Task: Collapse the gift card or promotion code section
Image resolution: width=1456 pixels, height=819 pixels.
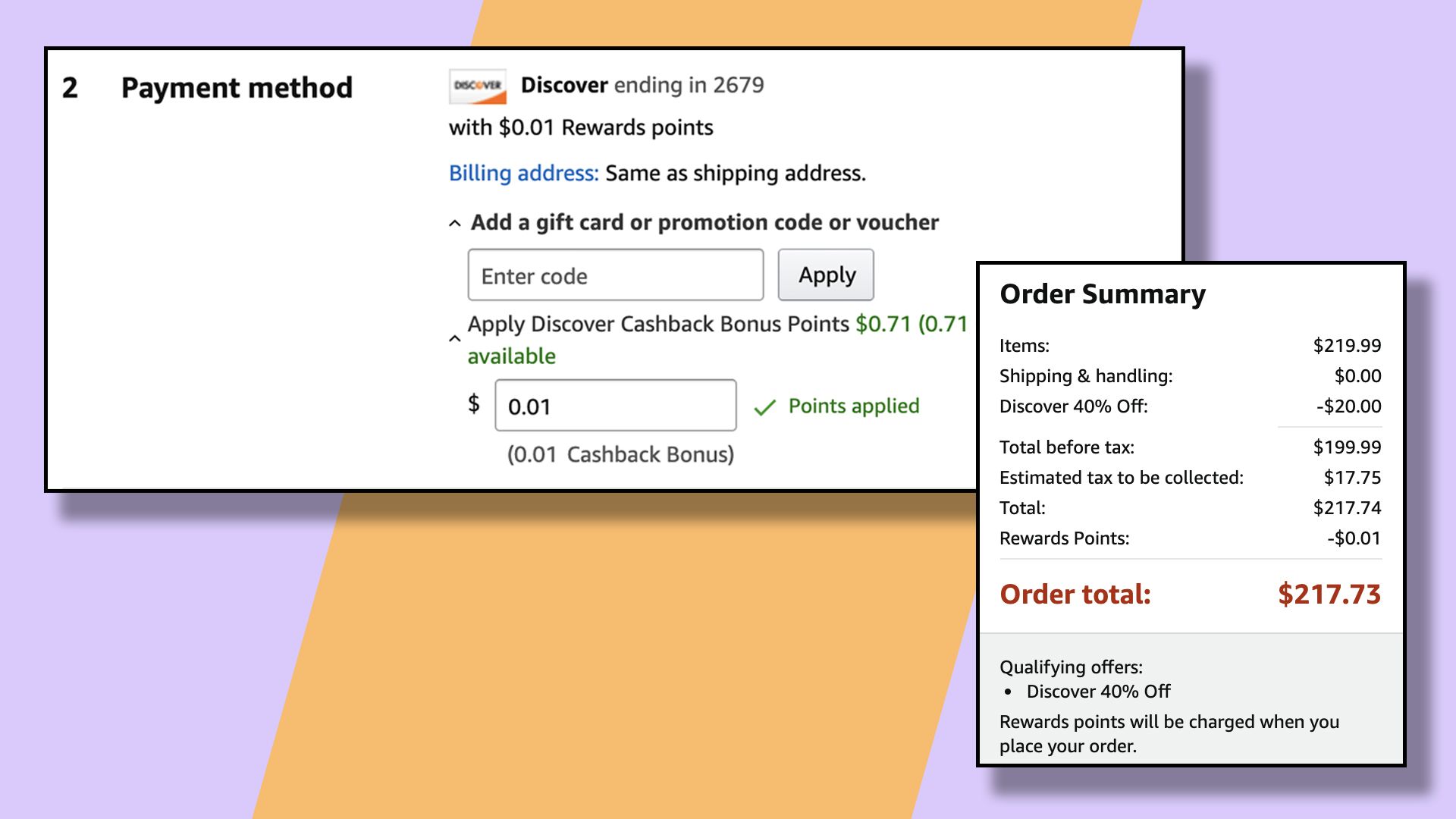Action: (455, 224)
